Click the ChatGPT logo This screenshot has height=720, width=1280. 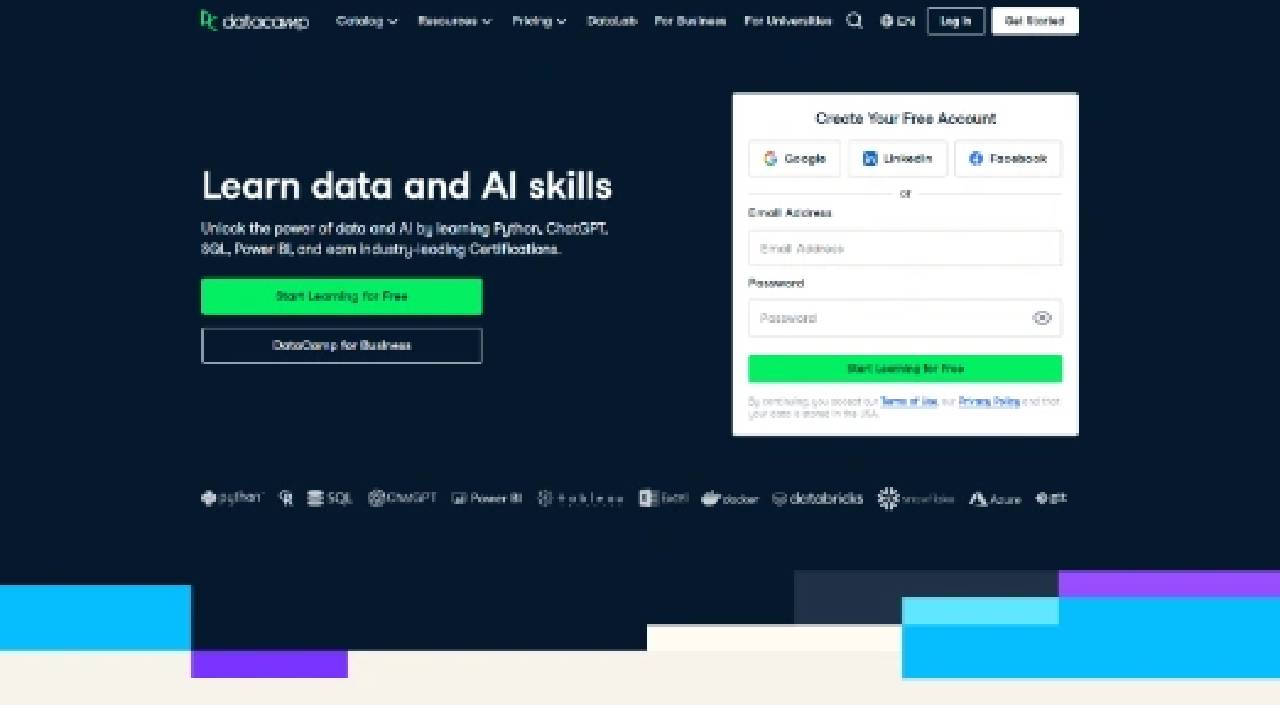point(402,498)
